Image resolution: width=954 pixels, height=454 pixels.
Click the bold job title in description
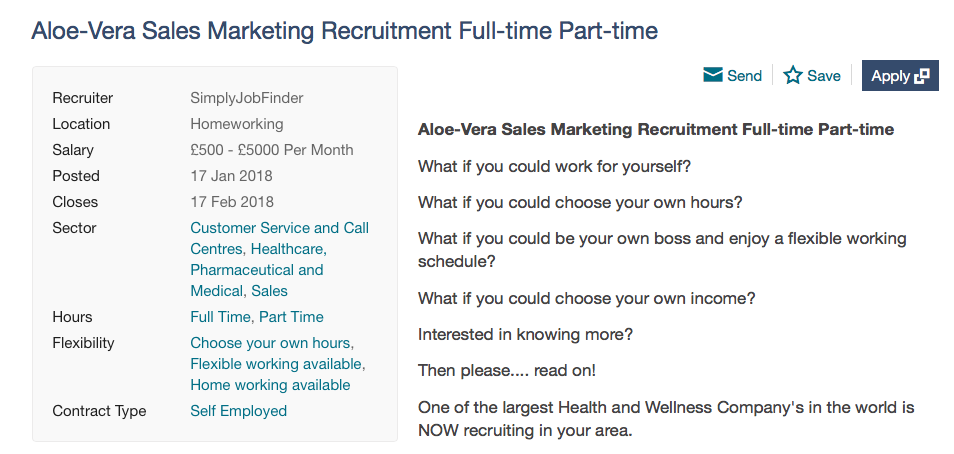pyautogui.click(x=655, y=129)
